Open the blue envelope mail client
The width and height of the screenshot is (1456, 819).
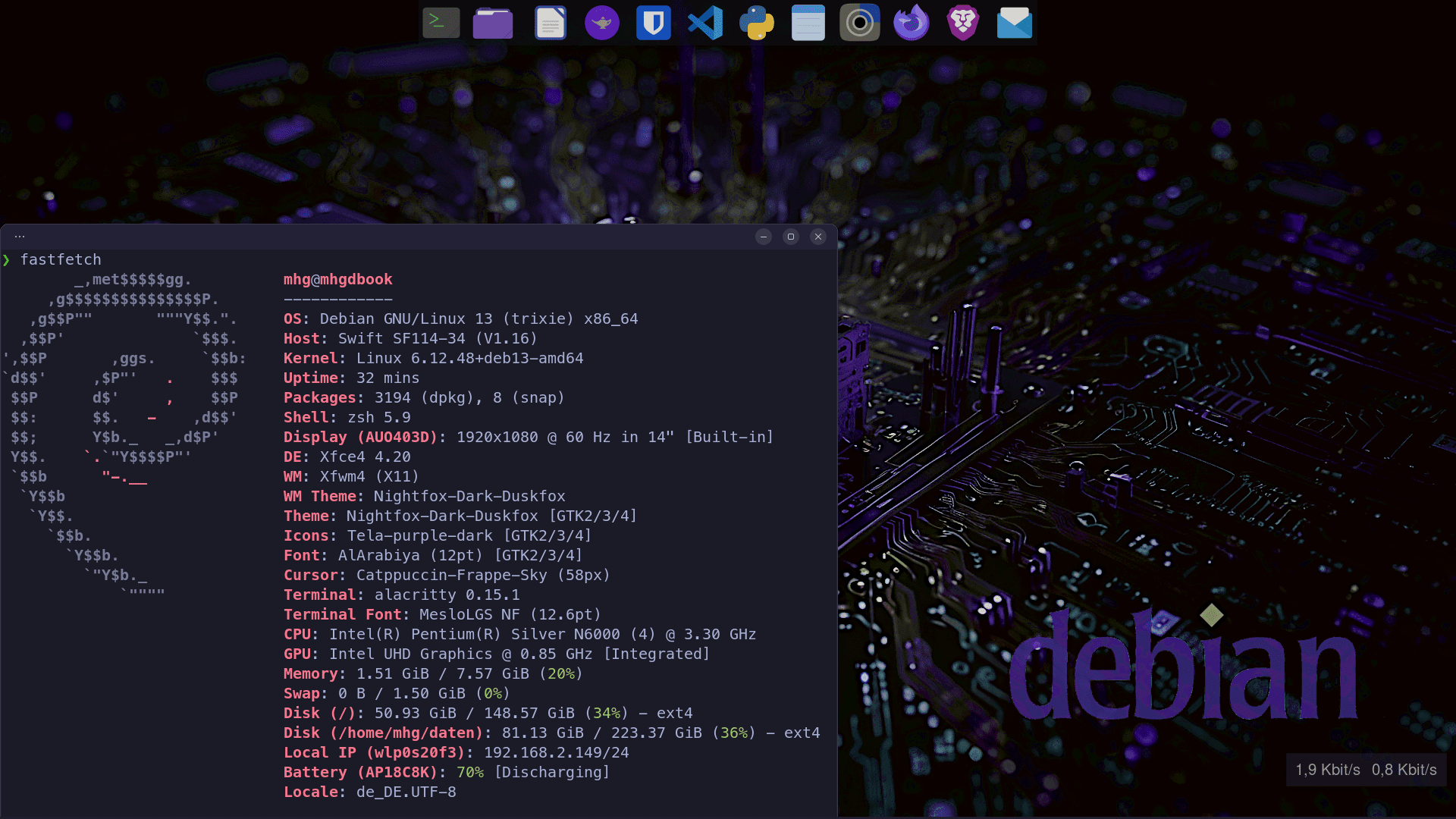1015,23
